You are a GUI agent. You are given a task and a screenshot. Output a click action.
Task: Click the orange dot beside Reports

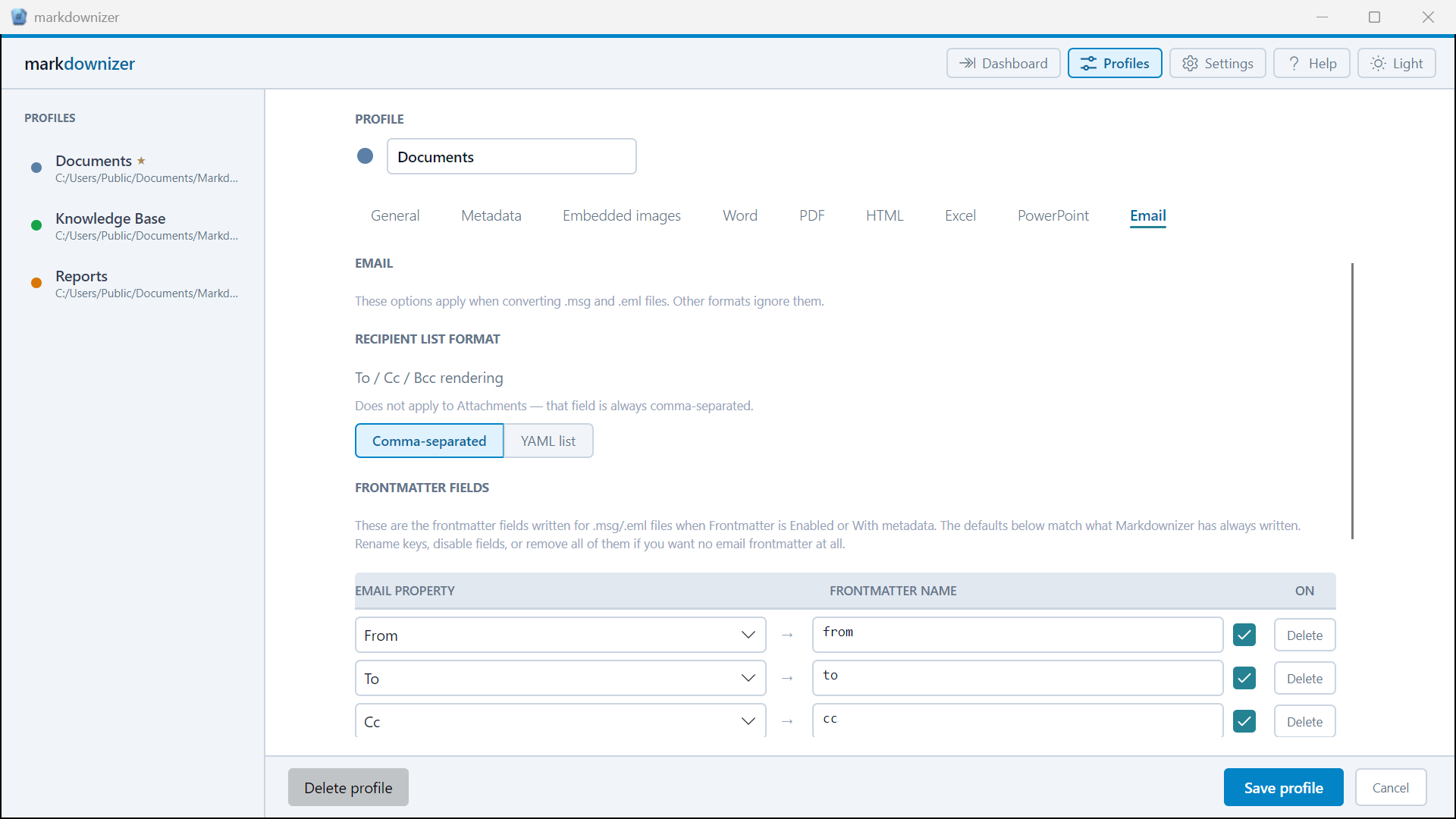[36, 283]
